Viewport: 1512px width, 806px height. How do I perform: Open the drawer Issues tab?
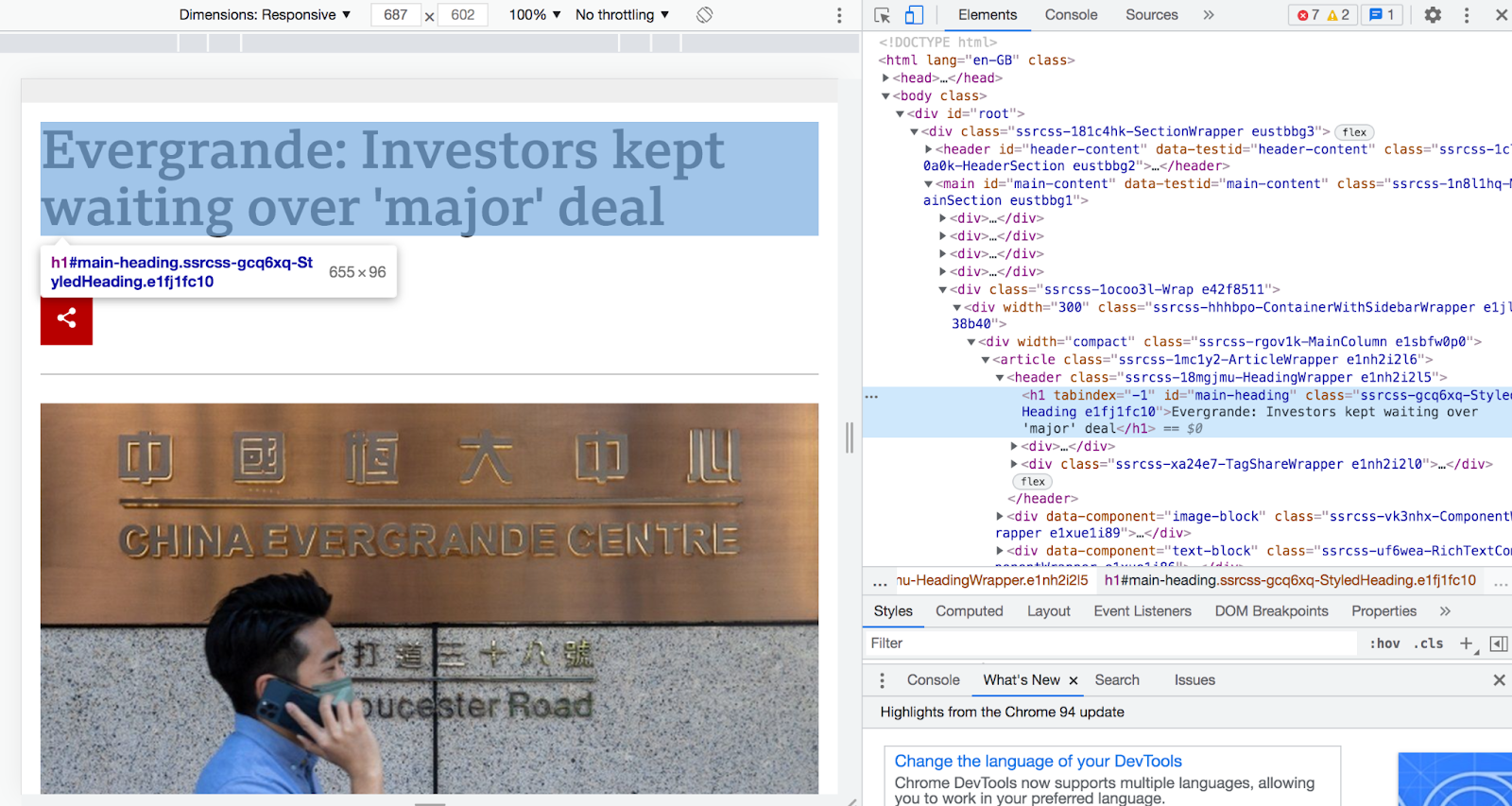tap(1194, 680)
